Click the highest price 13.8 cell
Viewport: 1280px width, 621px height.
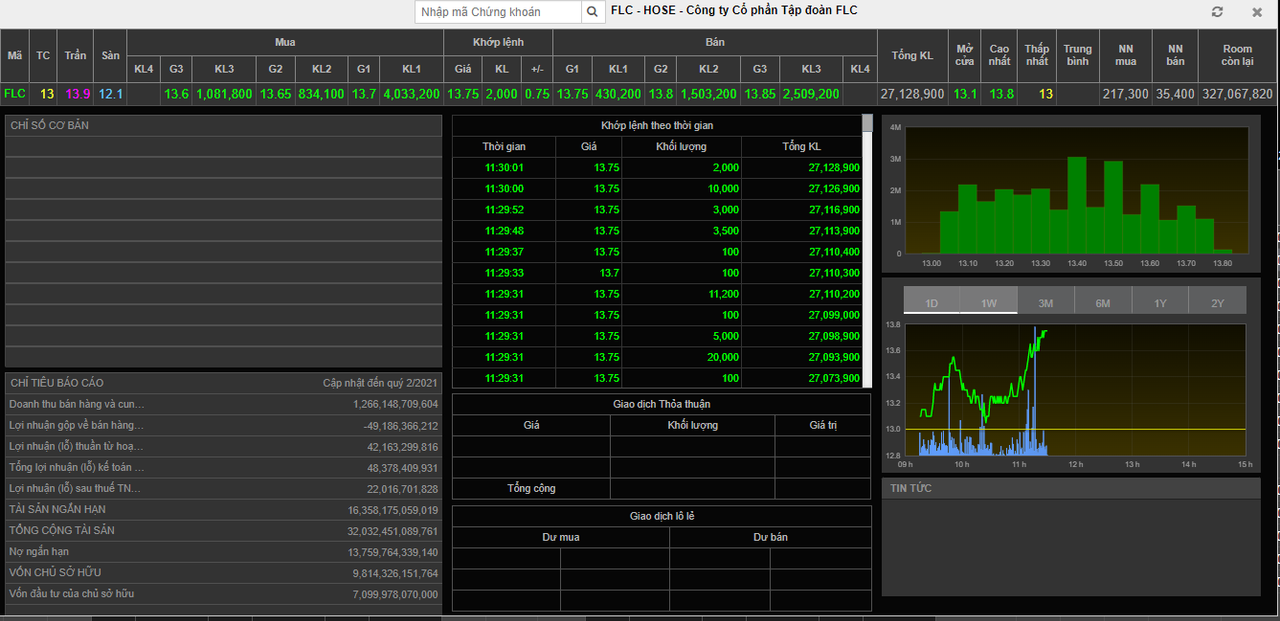click(1002, 94)
